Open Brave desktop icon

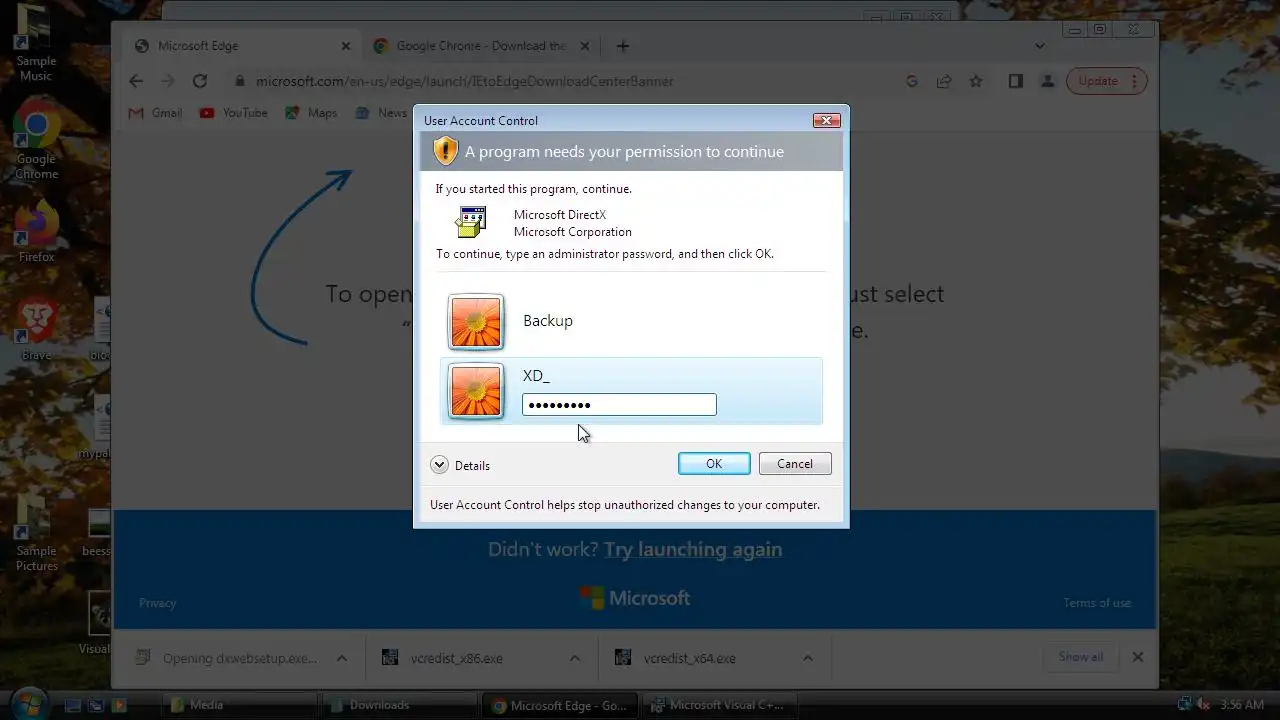(x=36, y=330)
